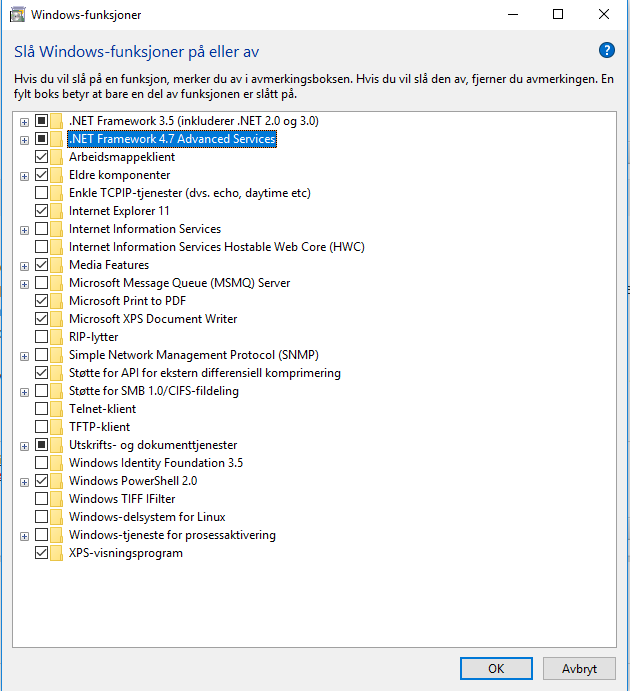This screenshot has height=691, width=630.
Task: Expand Støtte for SMB 1.0/CIFS-fildeling node
Action: click(x=25, y=393)
